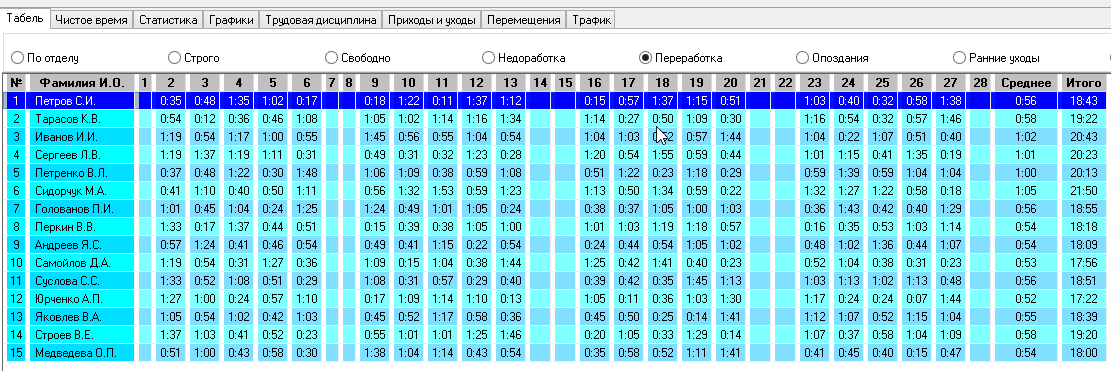This screenshot has height=371, width=1111.
Task: Select the row for Тарасов К.В.
Action: pyautogui.click(x=553, y=119)
